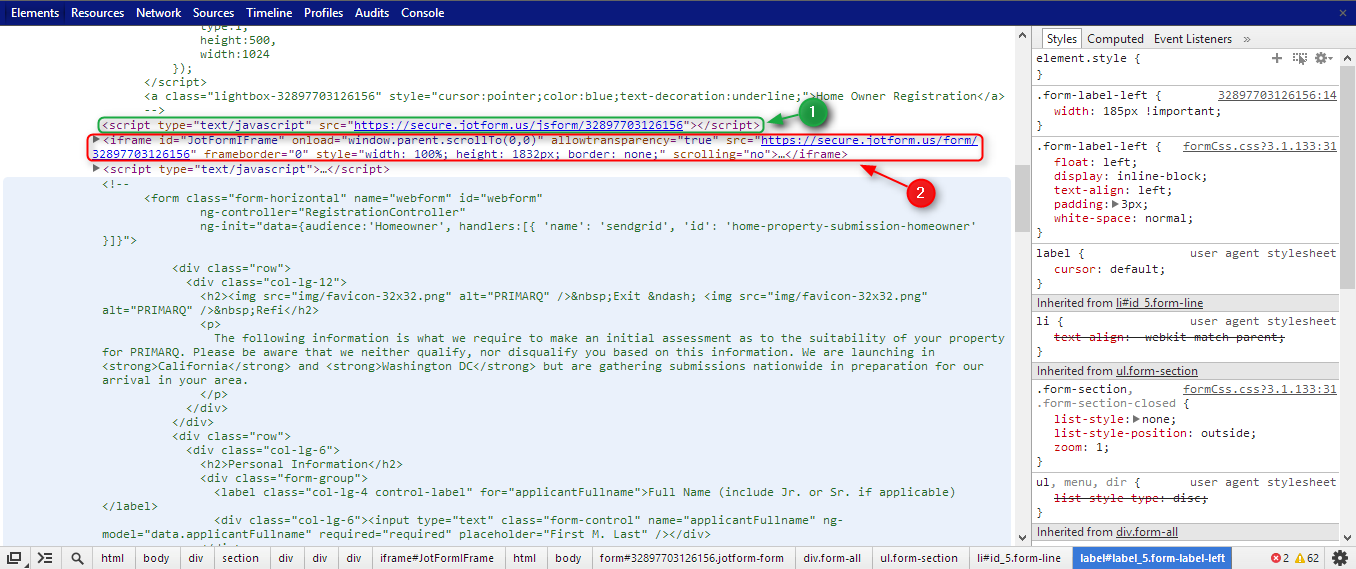This screenshot has height=569, width=1356.
Task: Click the red error count icon
Action: tap(1276, 558)
